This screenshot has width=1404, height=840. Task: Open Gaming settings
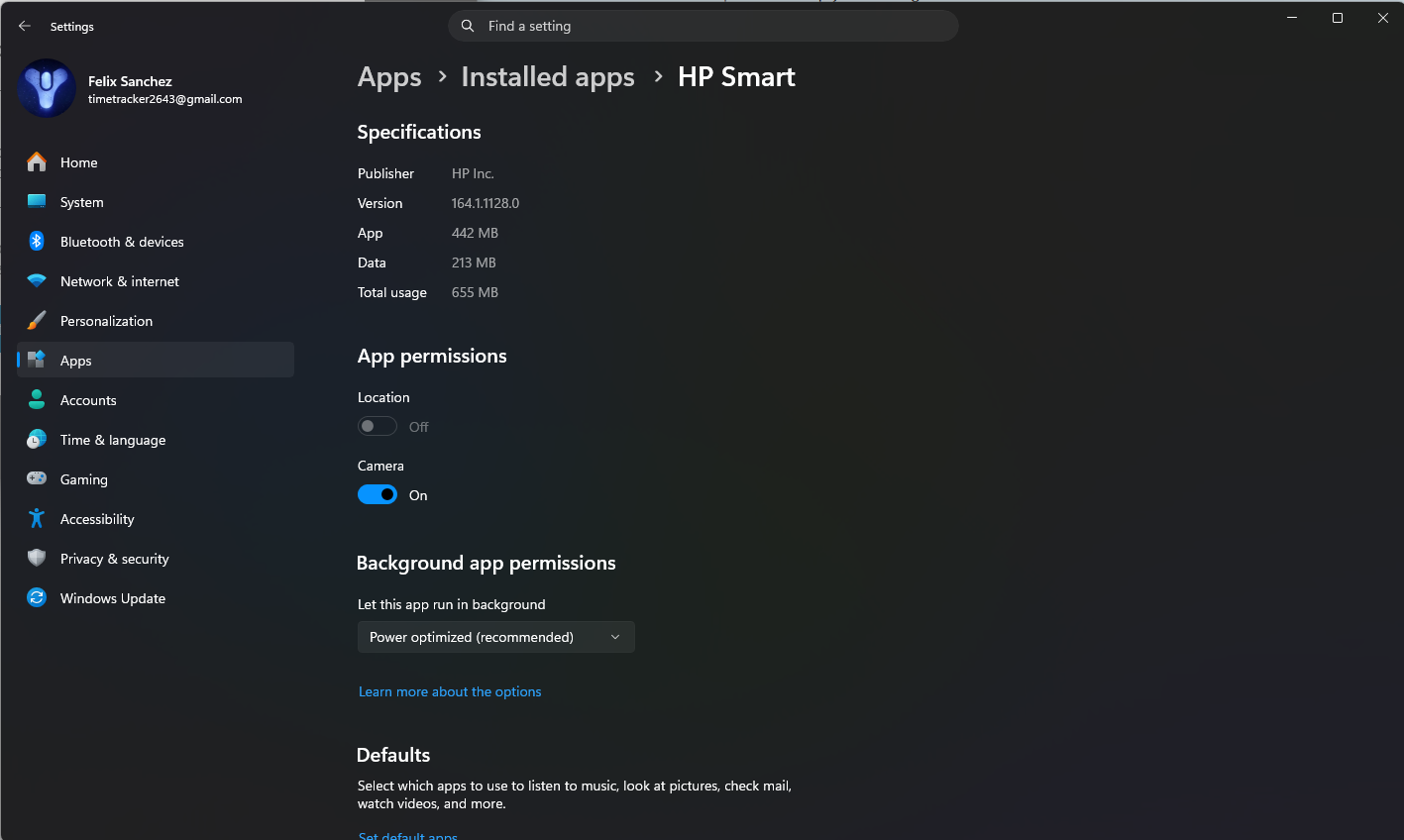[156, 479]
